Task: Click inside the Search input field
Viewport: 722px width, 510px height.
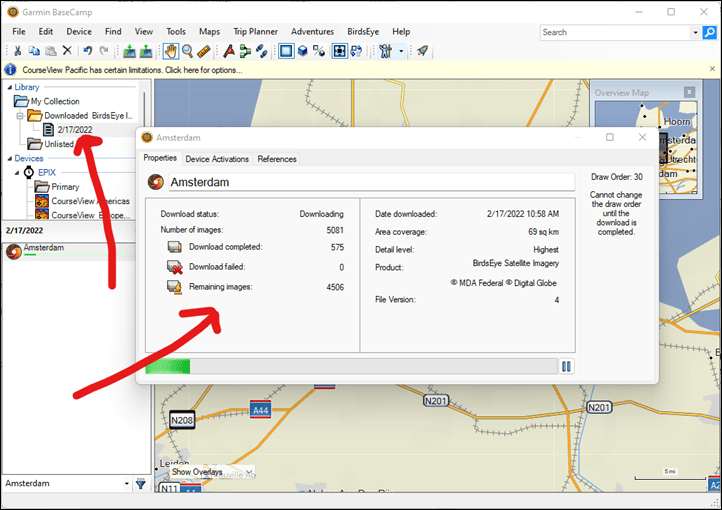Action: tap(615, 32)
